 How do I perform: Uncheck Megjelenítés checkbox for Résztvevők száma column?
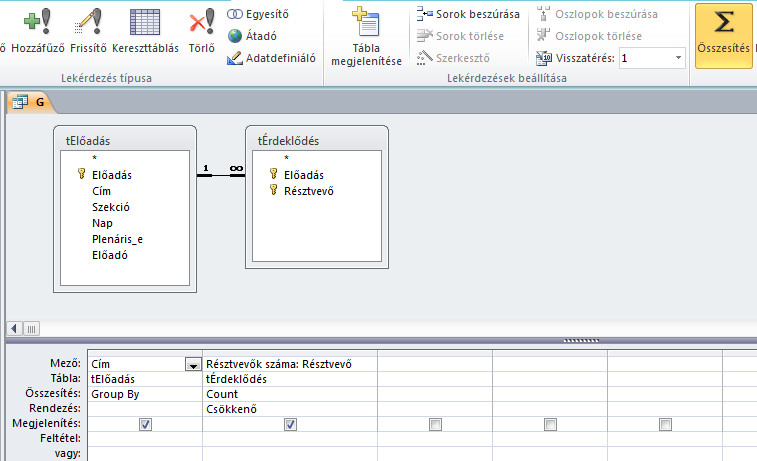(x=290, y=424)
